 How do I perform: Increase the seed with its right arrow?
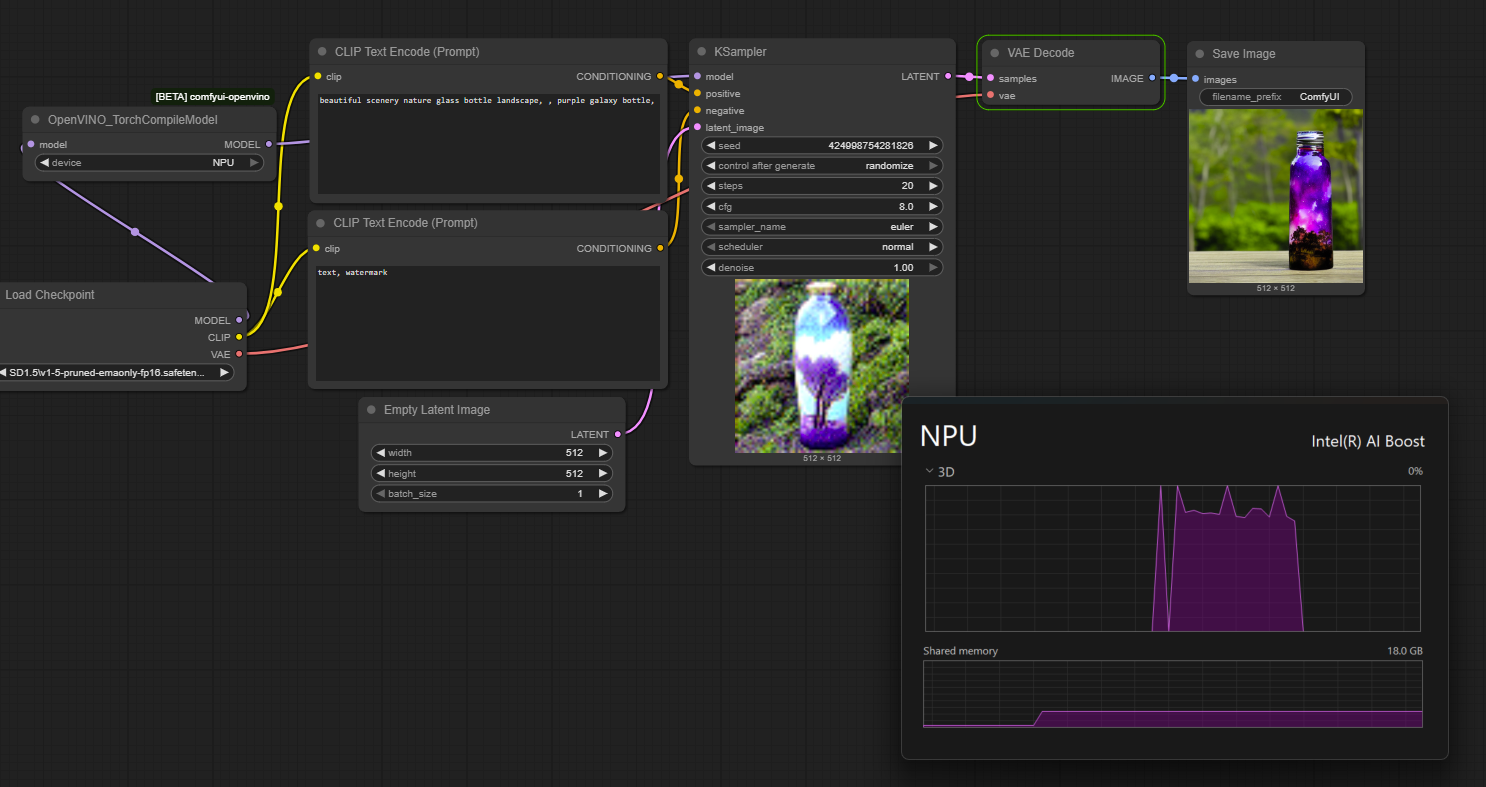pos(933,146)
